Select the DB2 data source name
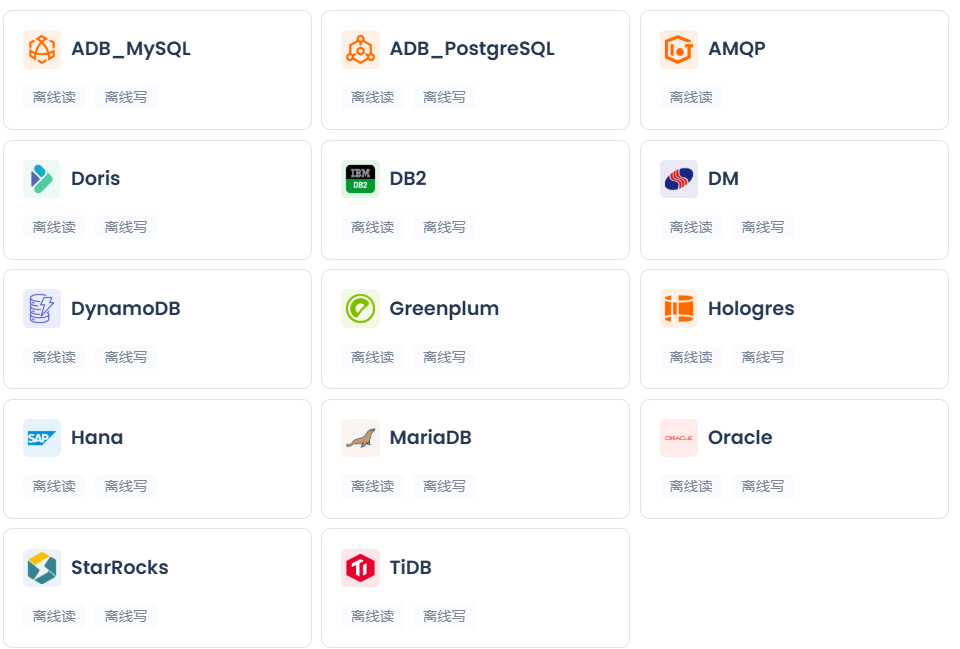 click(x=408, y=178)
